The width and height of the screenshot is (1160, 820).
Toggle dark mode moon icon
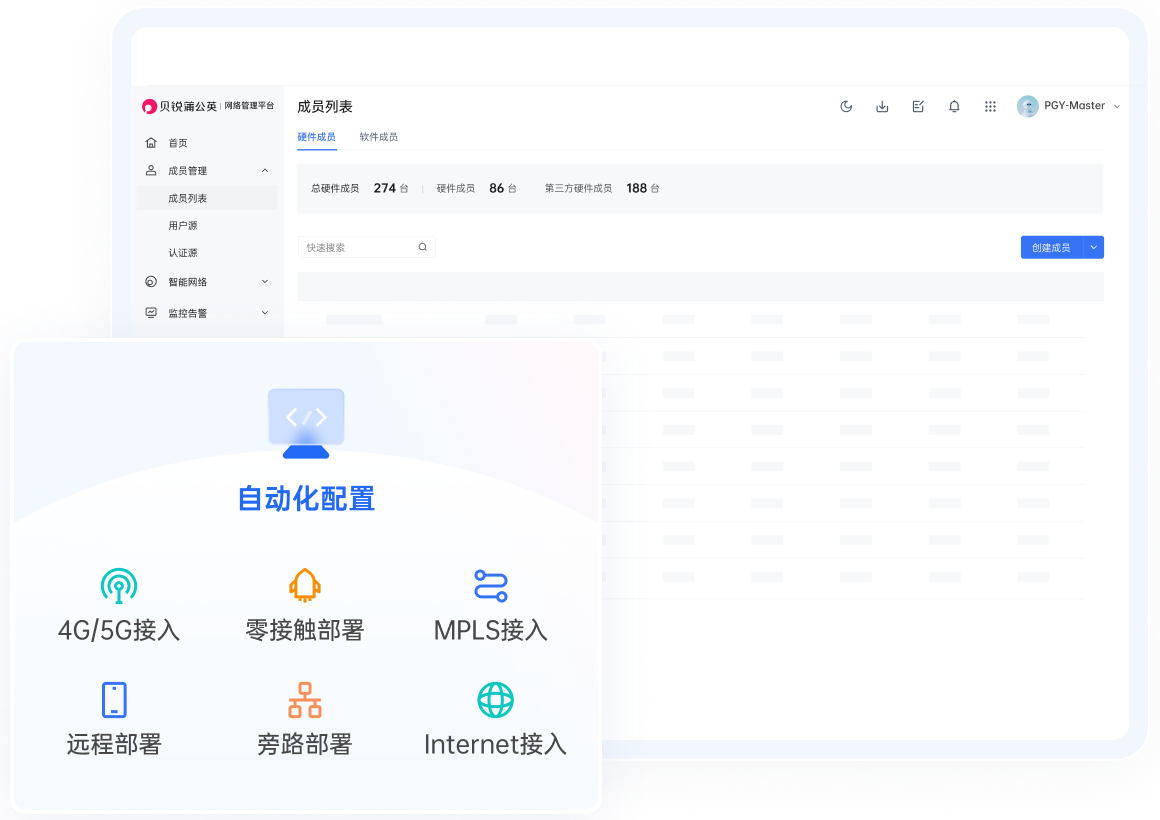[846, 107]
